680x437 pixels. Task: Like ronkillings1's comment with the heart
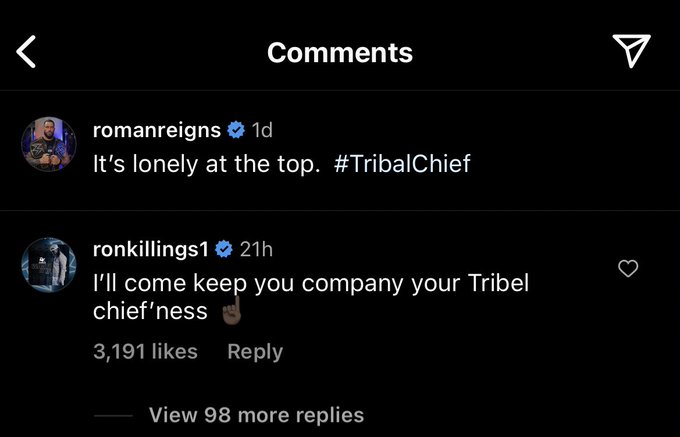pos(628,268)
